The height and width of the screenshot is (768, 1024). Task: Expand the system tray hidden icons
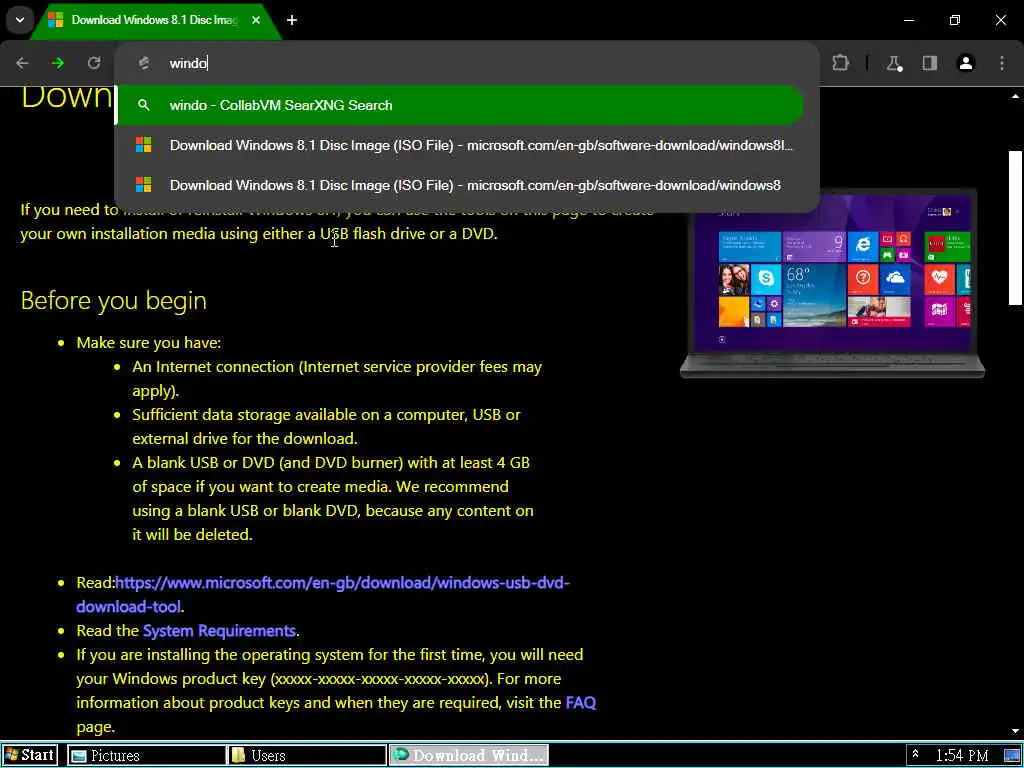[916, 754]
